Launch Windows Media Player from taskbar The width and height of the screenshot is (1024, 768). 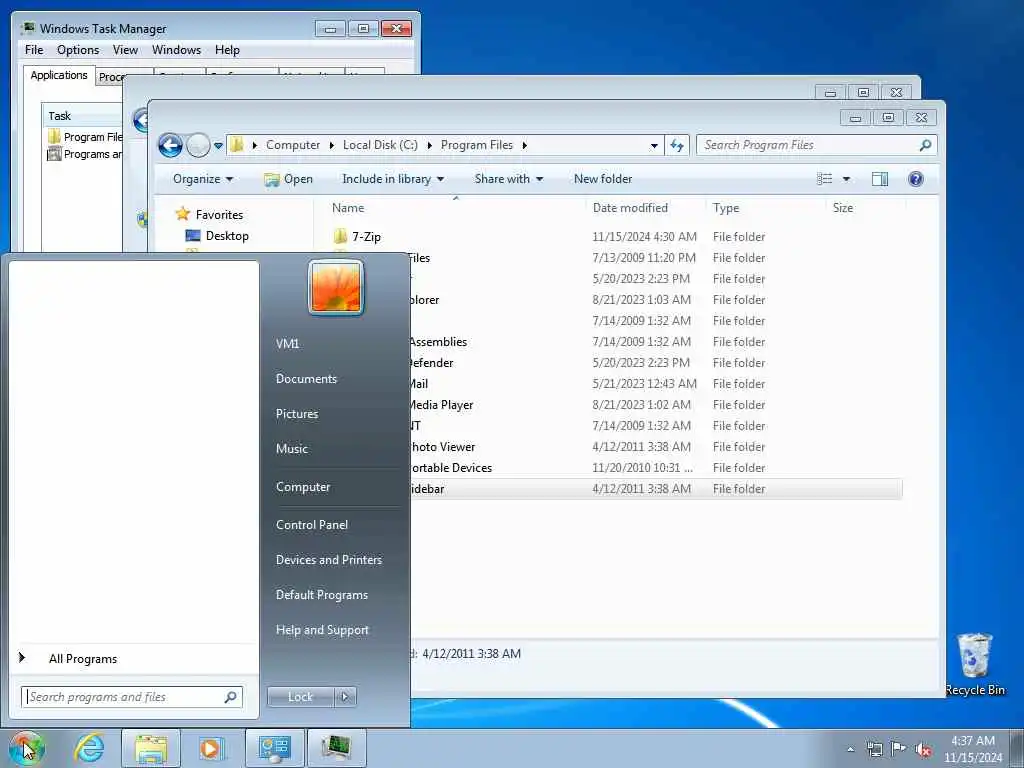pos(212,748)
